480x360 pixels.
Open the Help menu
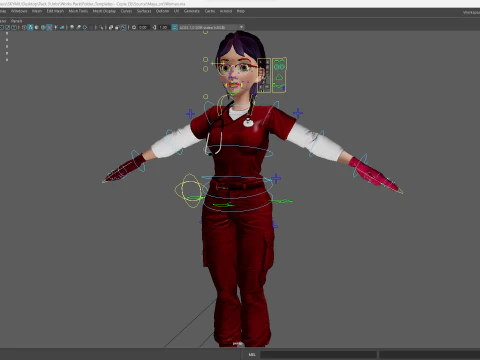(241, 11)
